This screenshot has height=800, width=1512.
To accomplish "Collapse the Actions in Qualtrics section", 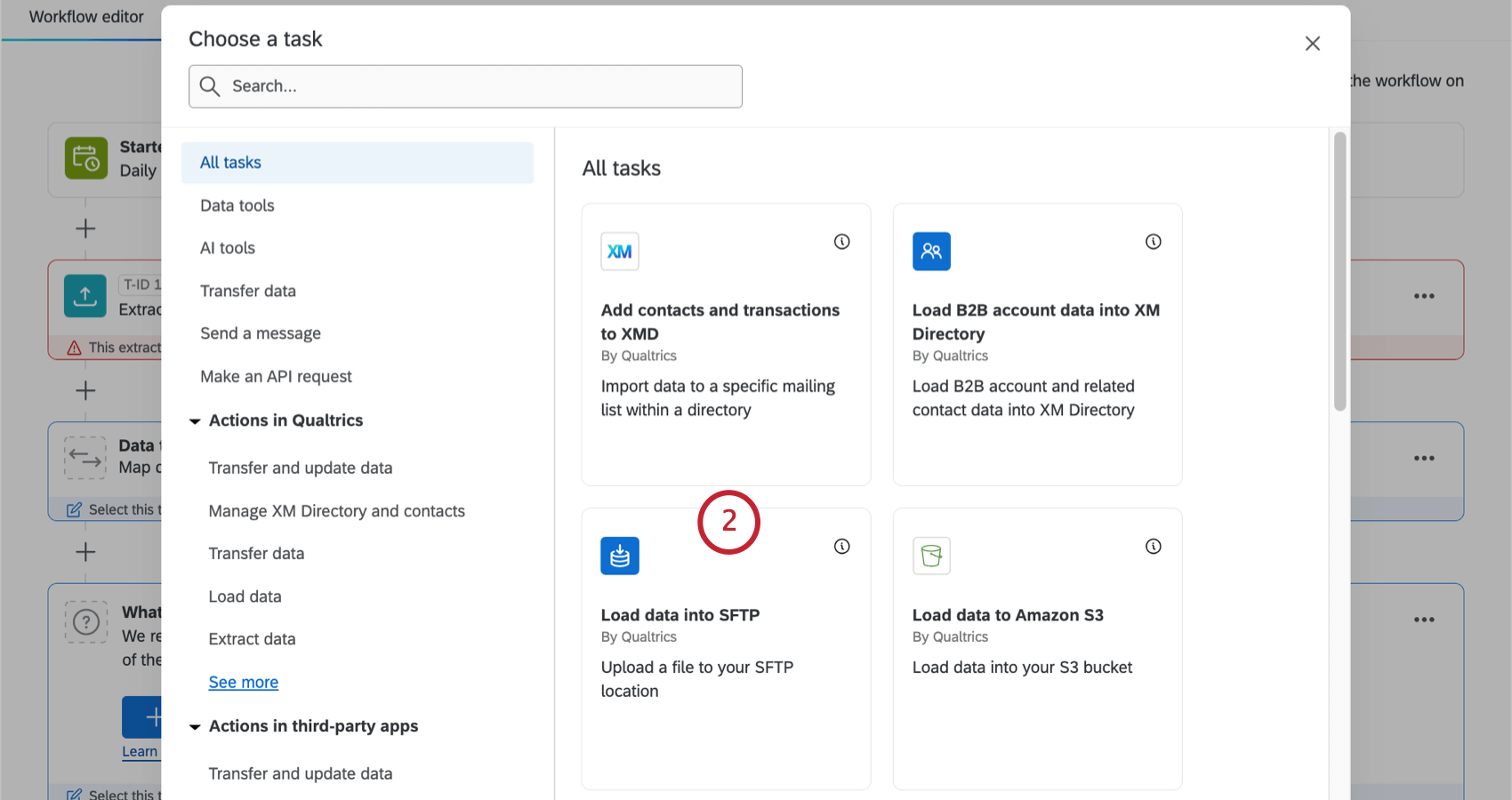I will tap(196, 420).
